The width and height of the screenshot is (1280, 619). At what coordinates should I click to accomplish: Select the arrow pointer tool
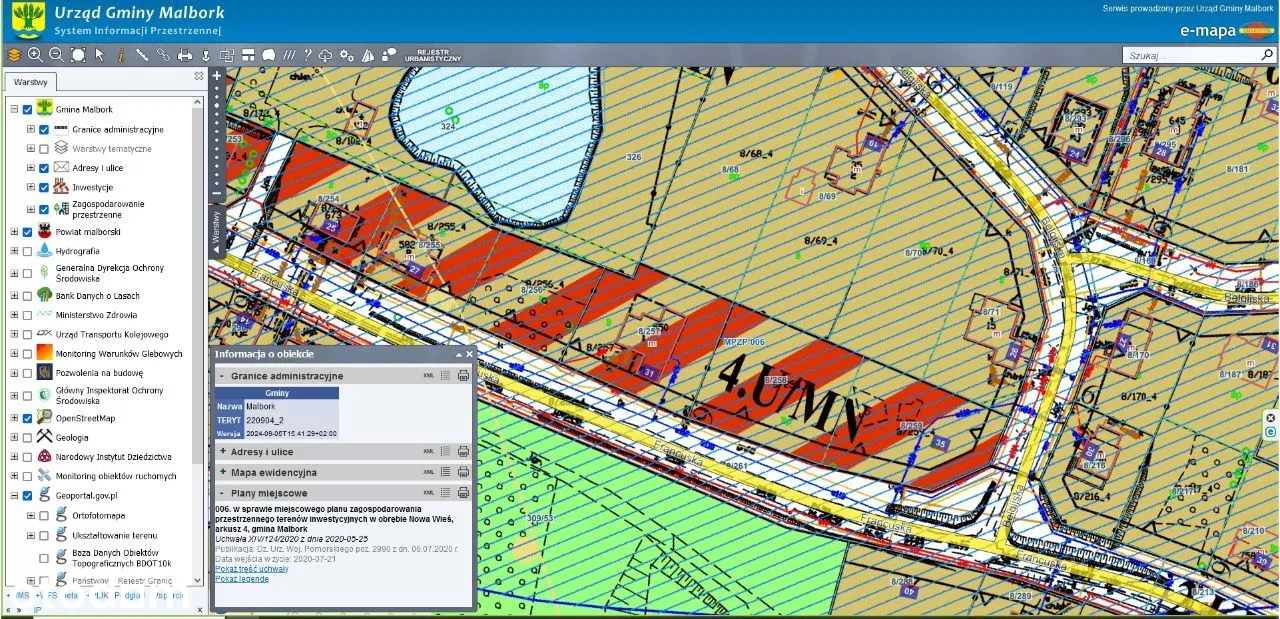click(99, 55)
